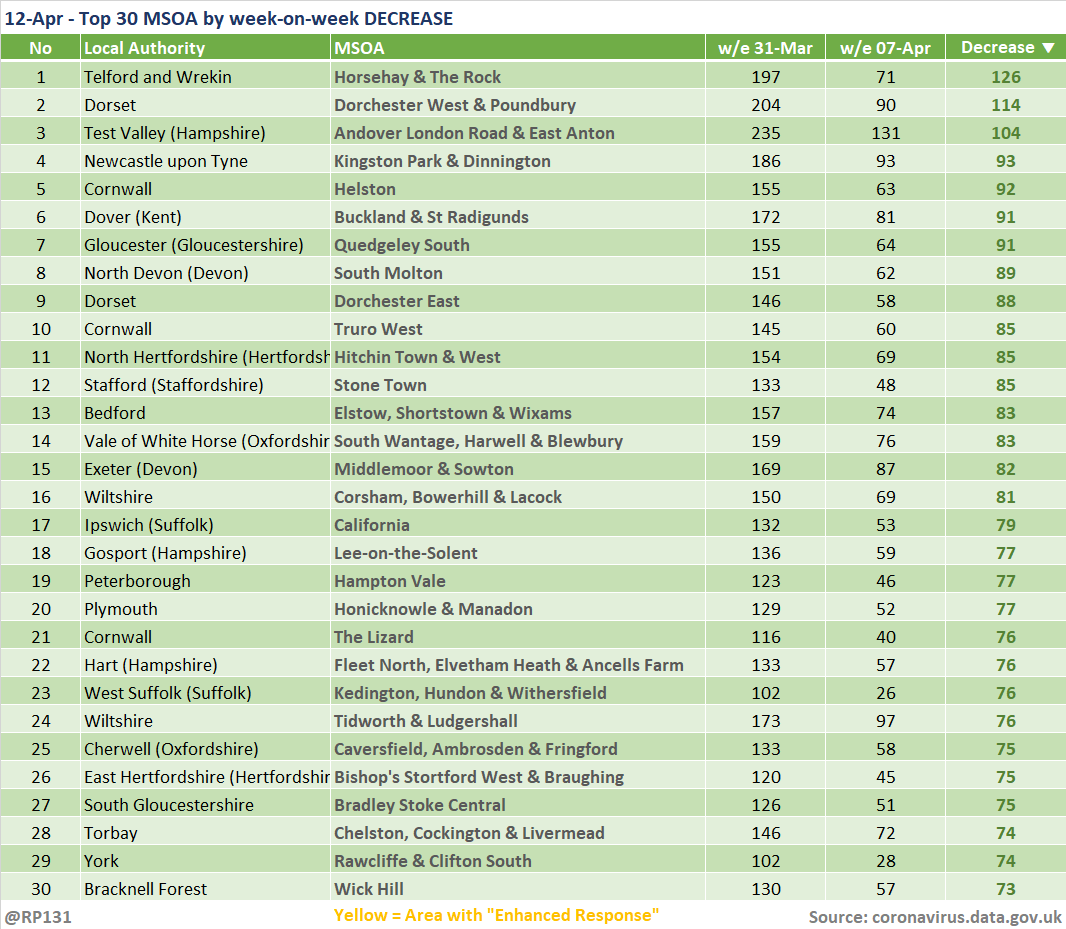Click the MSOA column header
Screen dimensions: 1066x929
pos(359,48)
